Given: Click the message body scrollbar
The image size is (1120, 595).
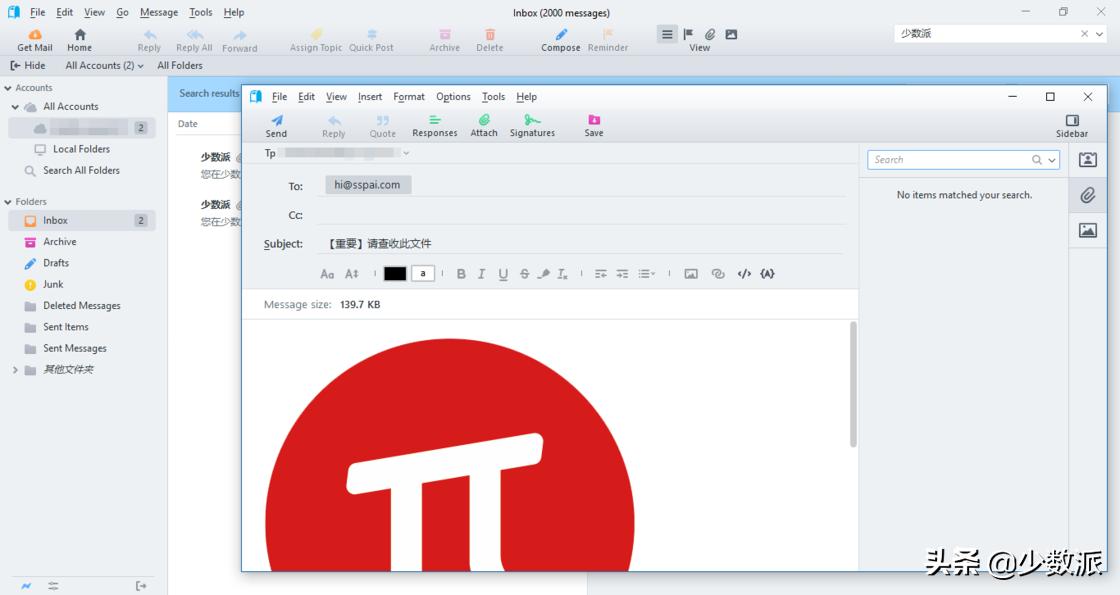Looking at the screenshot, I should point(853,384).
